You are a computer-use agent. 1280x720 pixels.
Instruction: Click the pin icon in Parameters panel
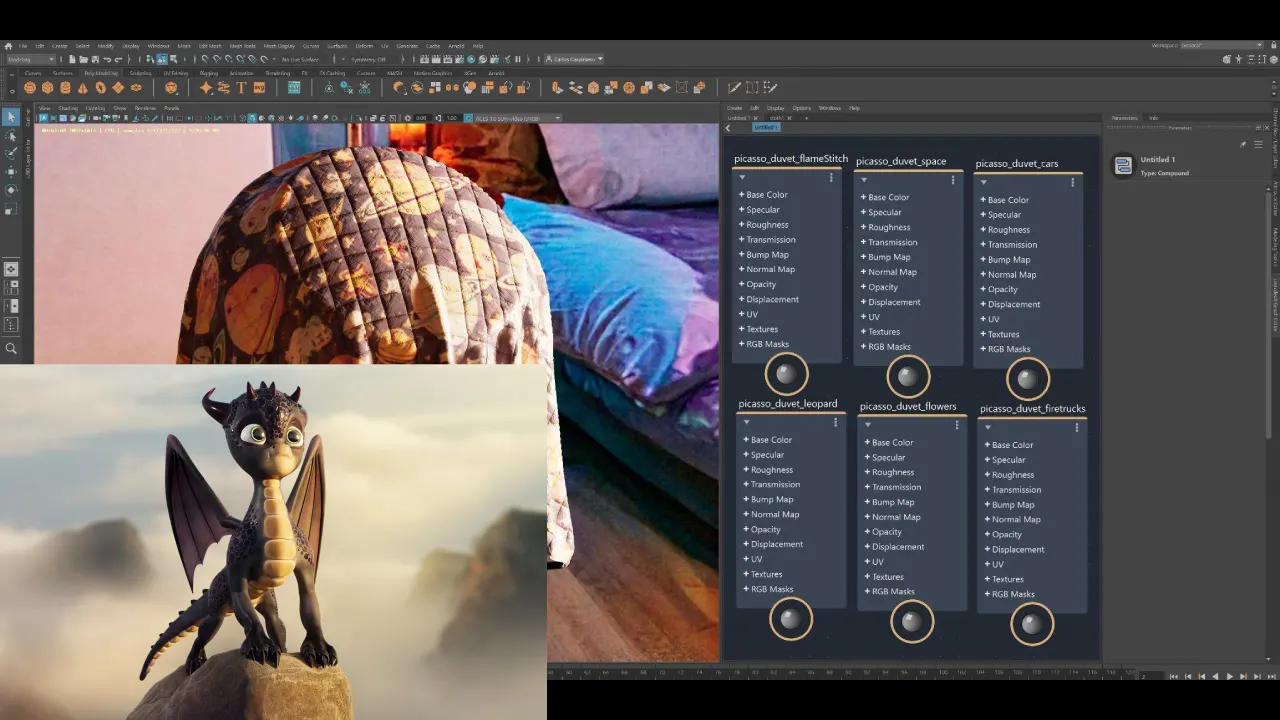coord(1243,144)
